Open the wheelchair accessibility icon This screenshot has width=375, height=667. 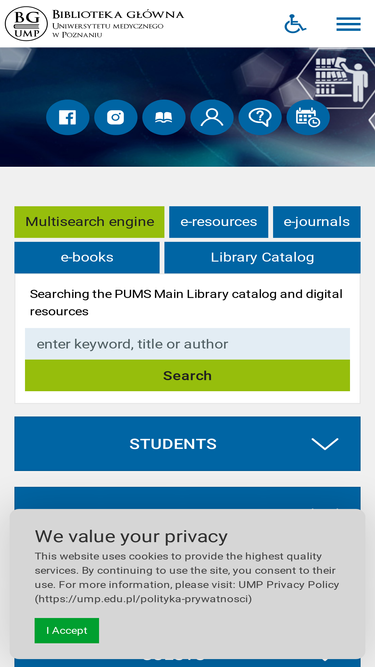click(x=295, y=24)
